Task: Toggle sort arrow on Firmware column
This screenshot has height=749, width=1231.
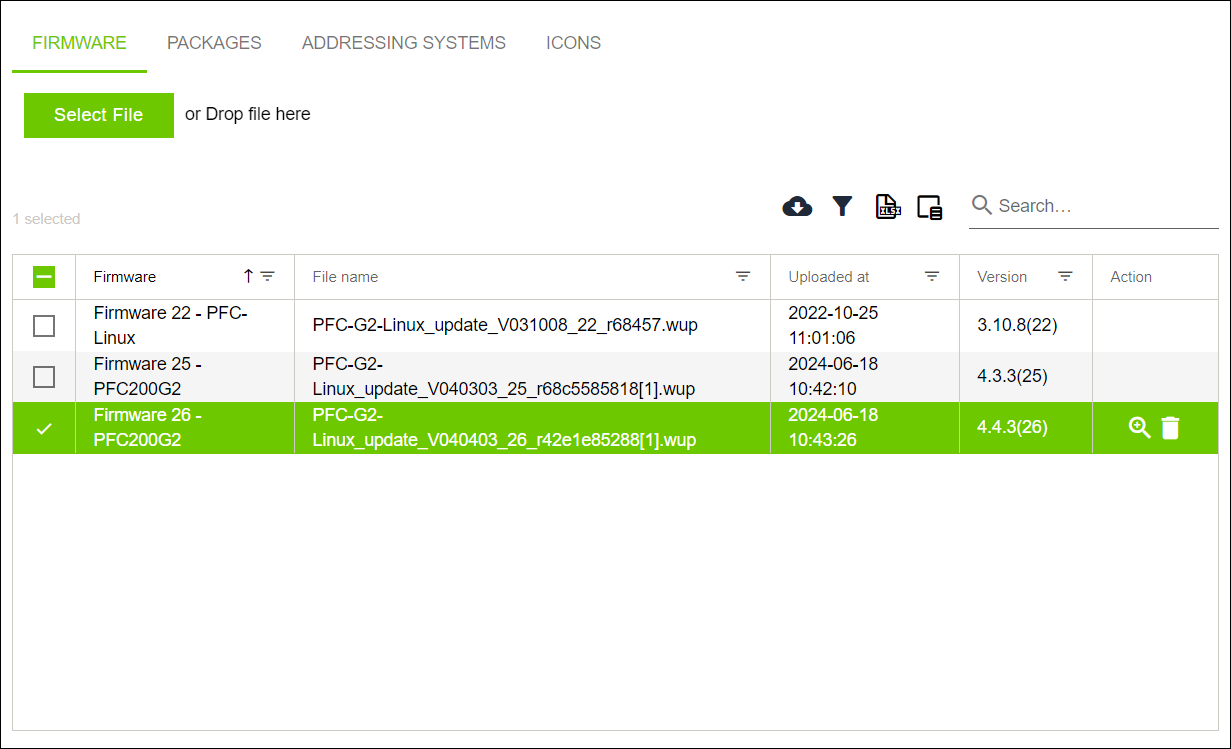Action: [x=248, y=276]
